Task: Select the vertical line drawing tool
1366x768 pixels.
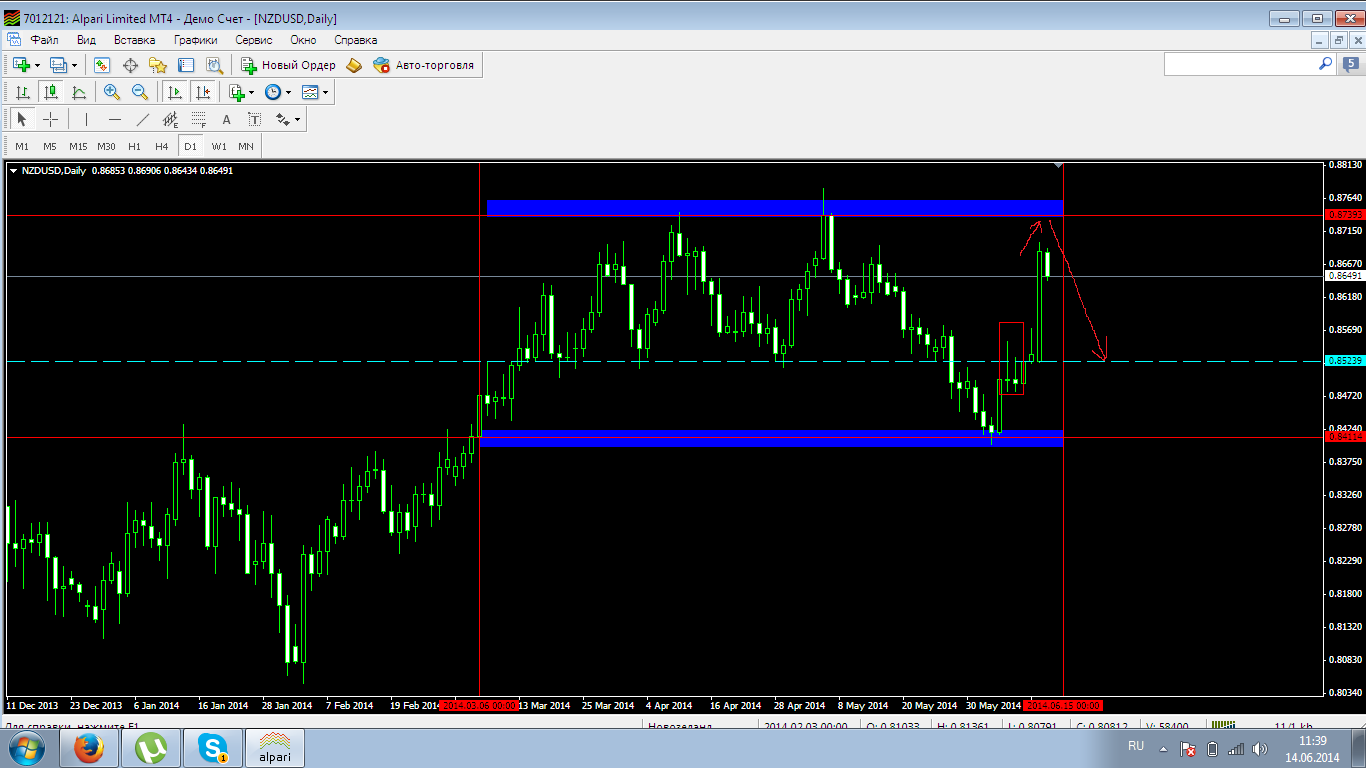Action: (x=87, y=119)
